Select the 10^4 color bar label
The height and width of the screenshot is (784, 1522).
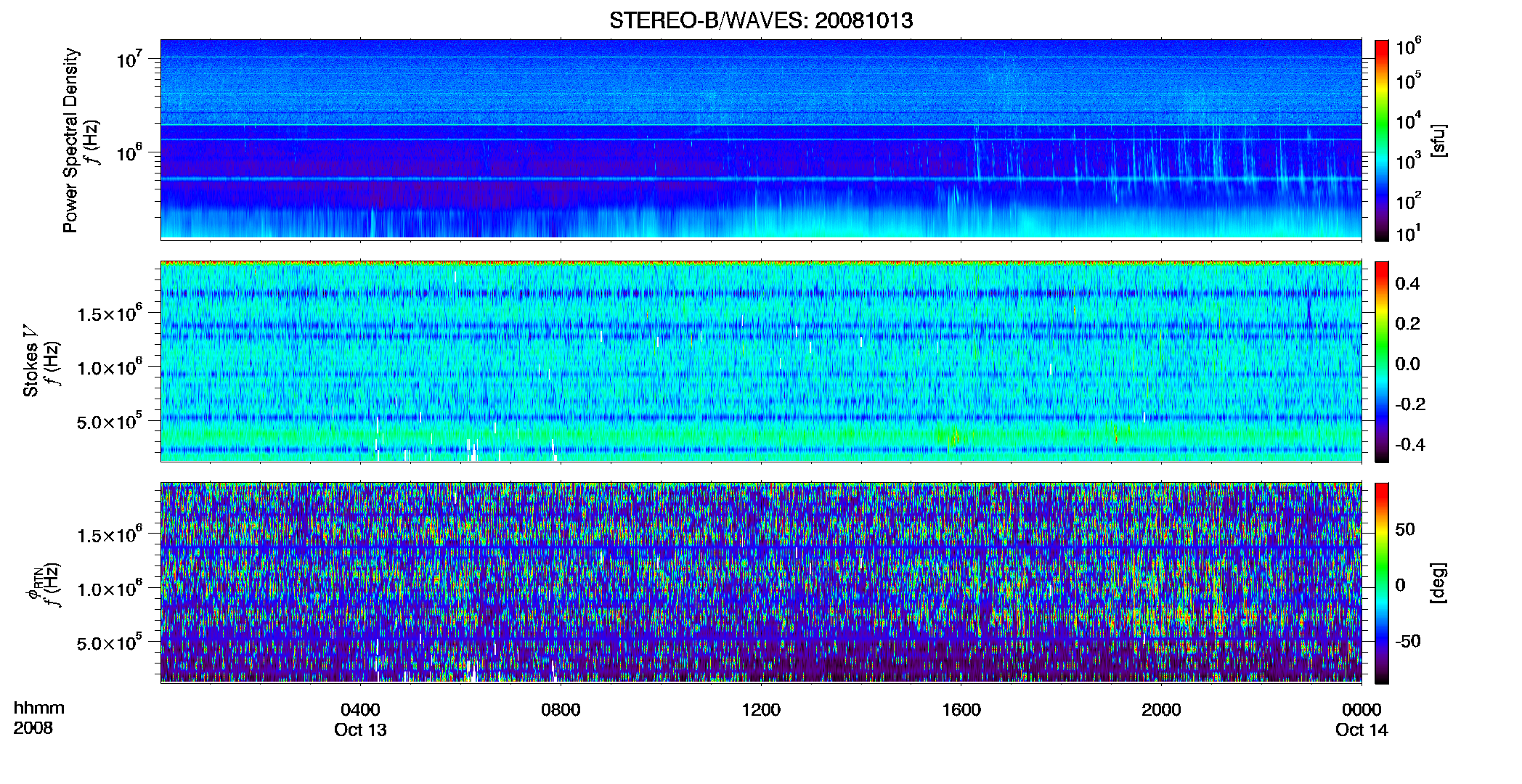(x=1408, y=121)
